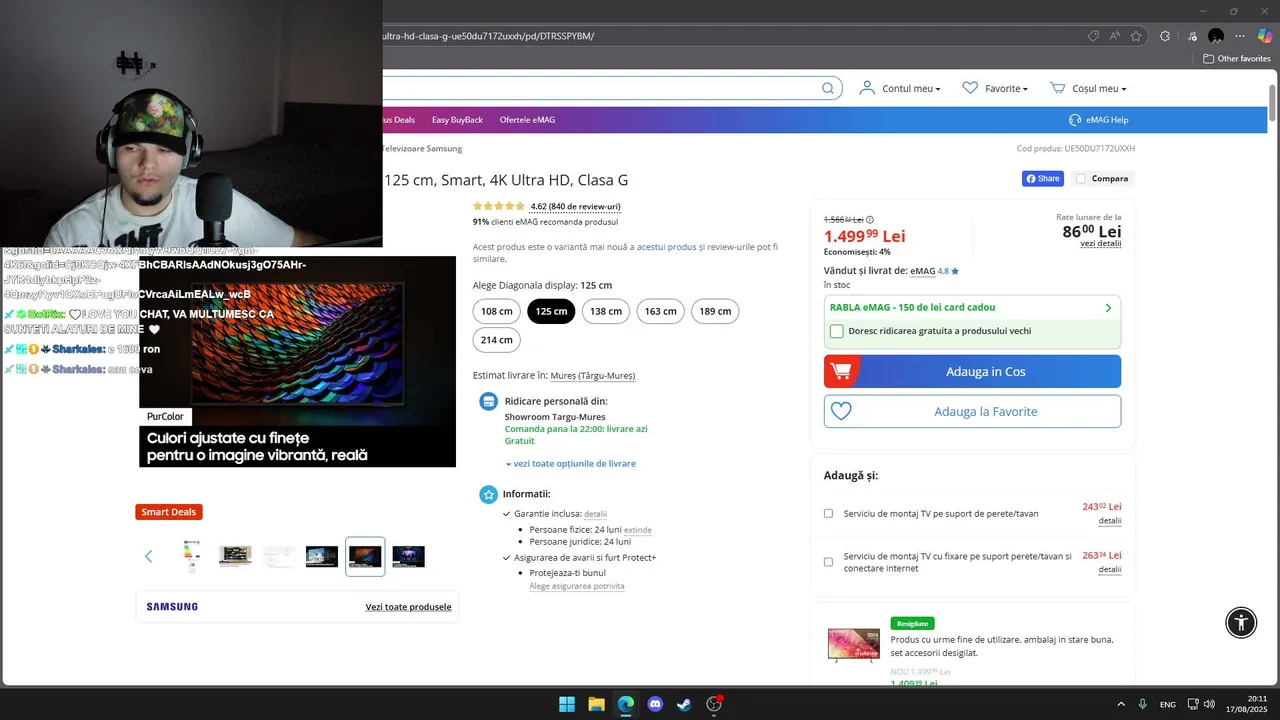Viewport: 1280px width, 720px height.
Task: Expand the Favorite dropdown in header
Action: 1025,89
